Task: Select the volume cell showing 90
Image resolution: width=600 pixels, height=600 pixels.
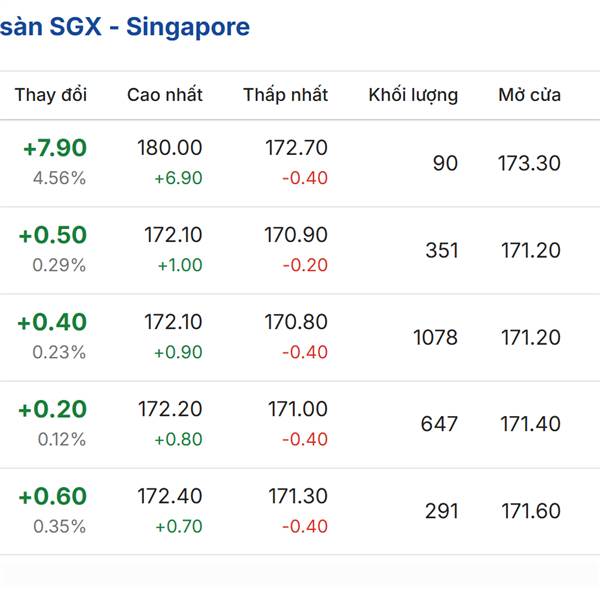Action: (445, 163)
